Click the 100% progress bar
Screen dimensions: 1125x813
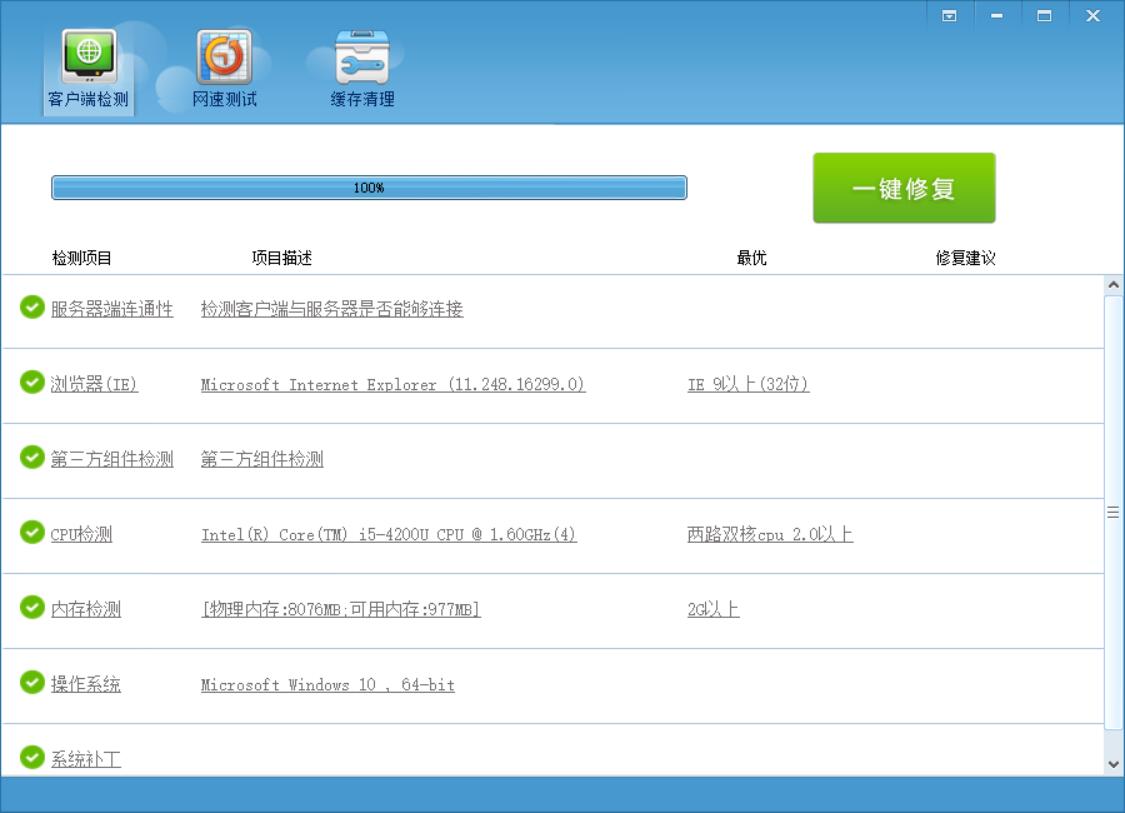coord(369,188)
